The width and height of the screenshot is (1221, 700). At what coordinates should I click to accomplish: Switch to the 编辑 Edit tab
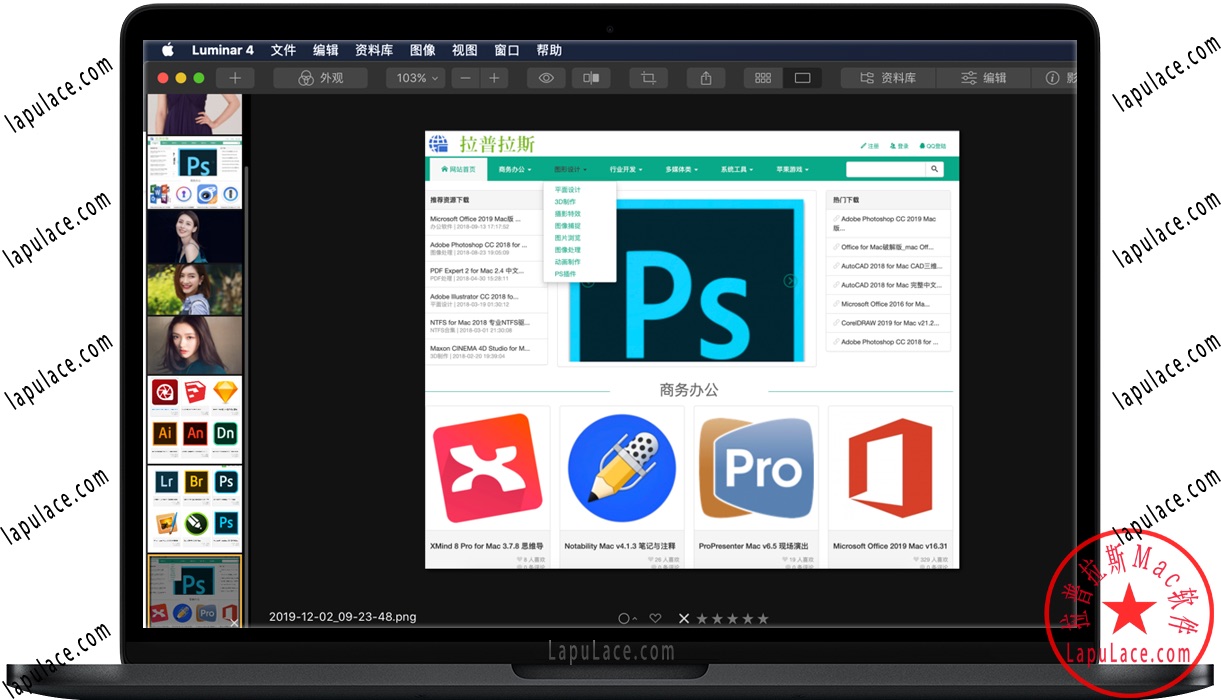pos(983,77)
